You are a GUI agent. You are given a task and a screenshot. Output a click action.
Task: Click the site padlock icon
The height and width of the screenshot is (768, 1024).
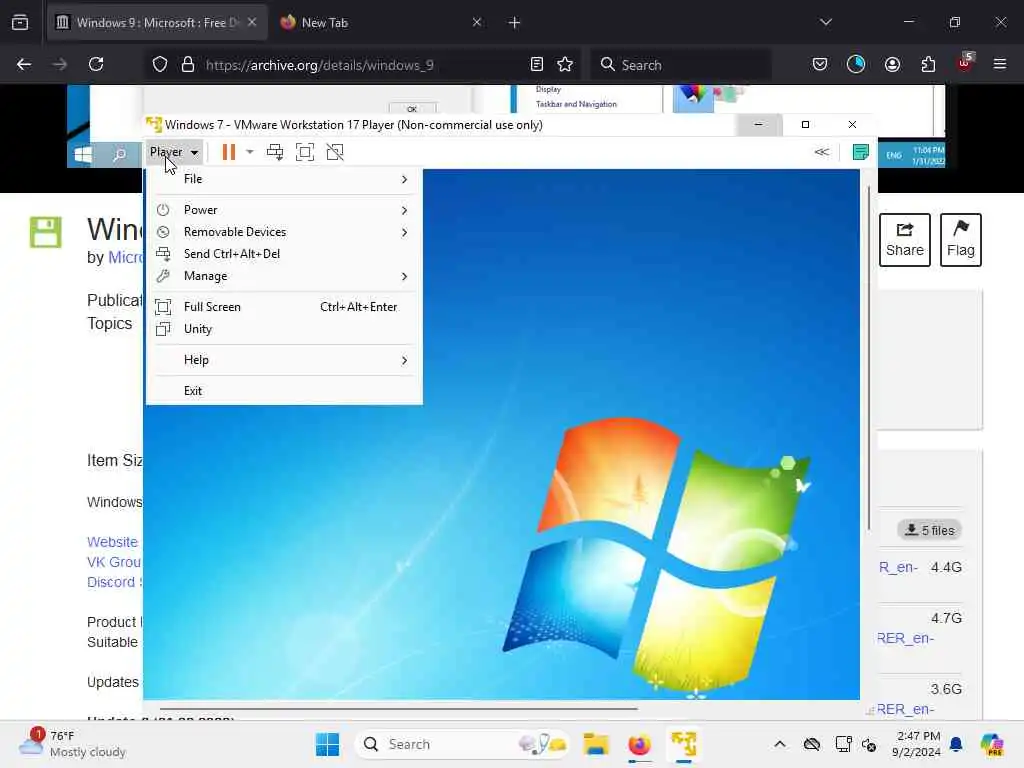(188, 65)
